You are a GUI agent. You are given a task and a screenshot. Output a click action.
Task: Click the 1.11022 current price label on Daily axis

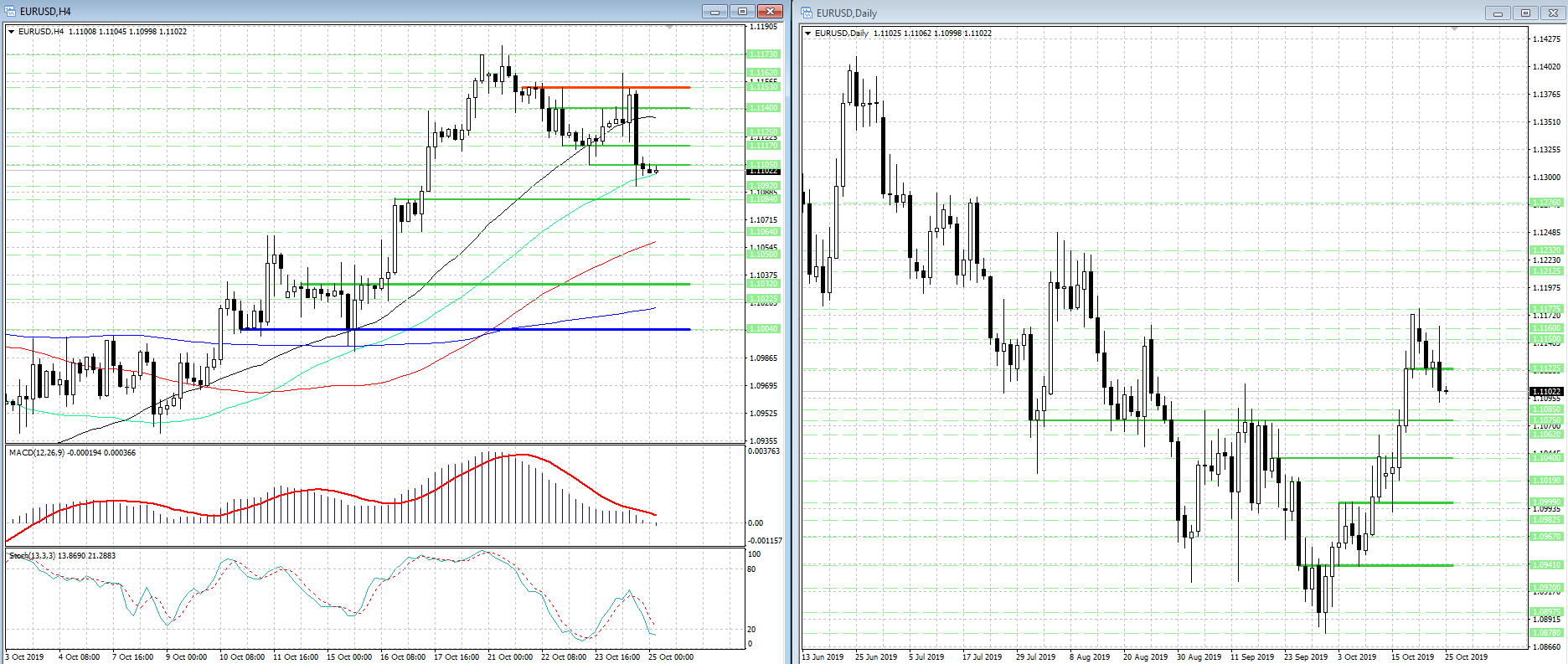coord(1546,391)
